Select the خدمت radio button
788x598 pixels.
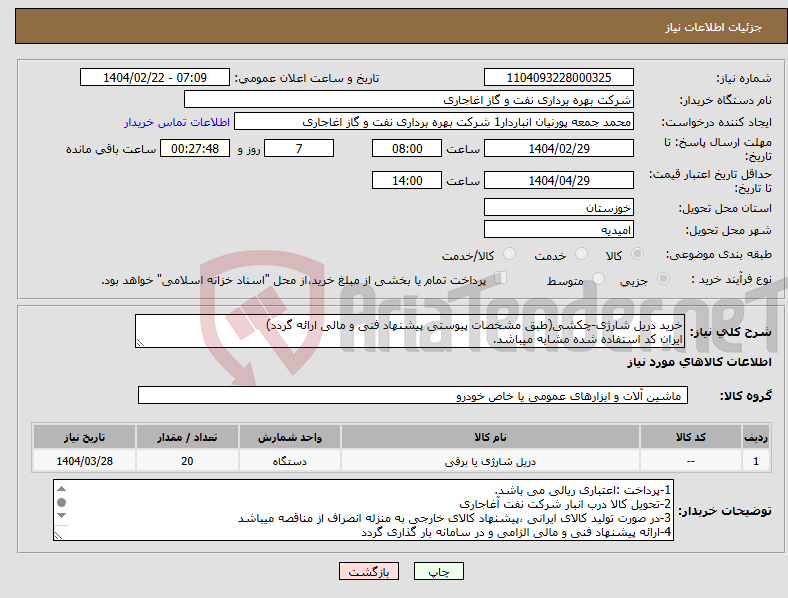pos(581,254)
